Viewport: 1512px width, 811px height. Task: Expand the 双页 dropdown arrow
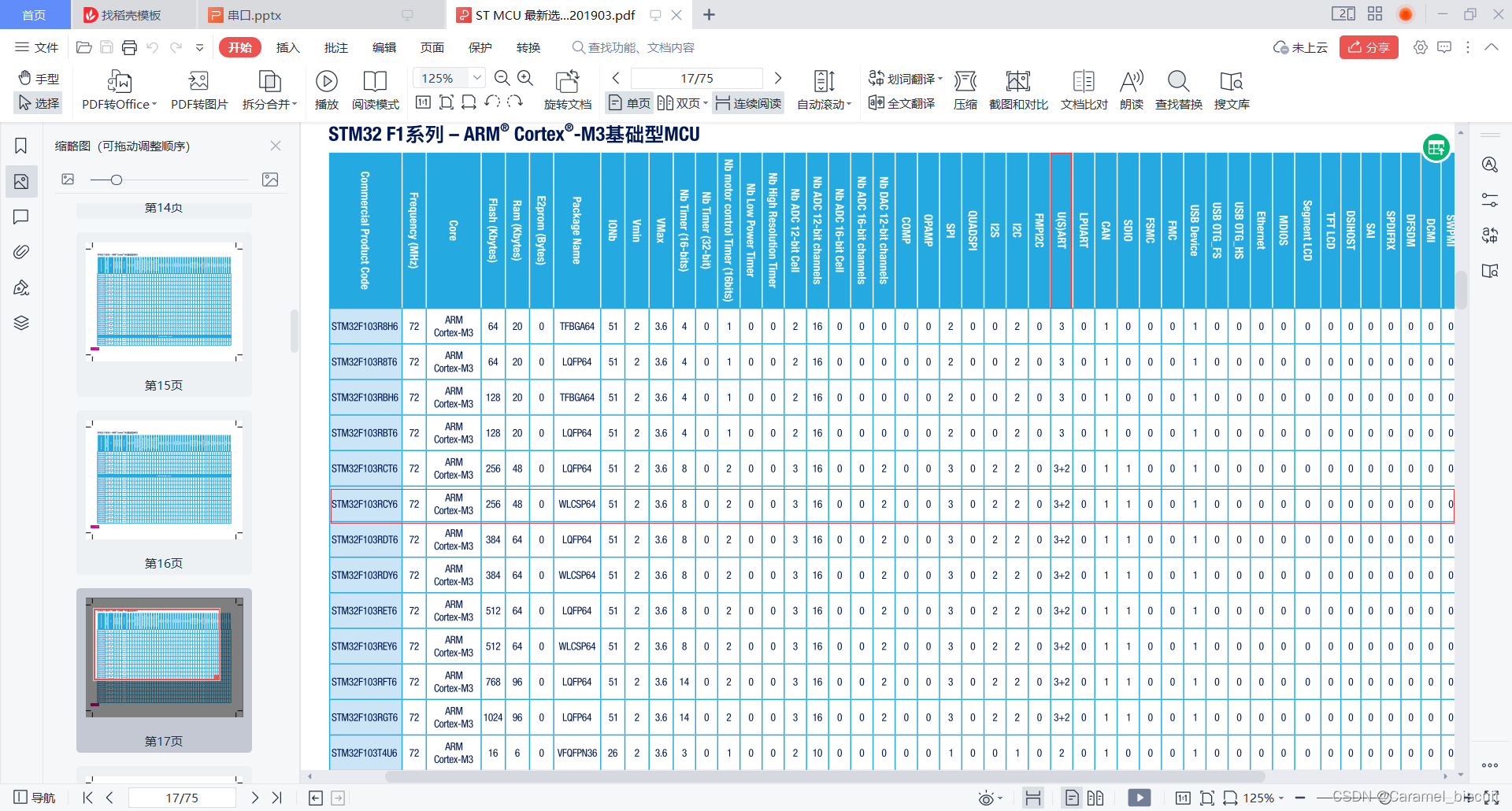pyautogui.click(x=705, y=103)
